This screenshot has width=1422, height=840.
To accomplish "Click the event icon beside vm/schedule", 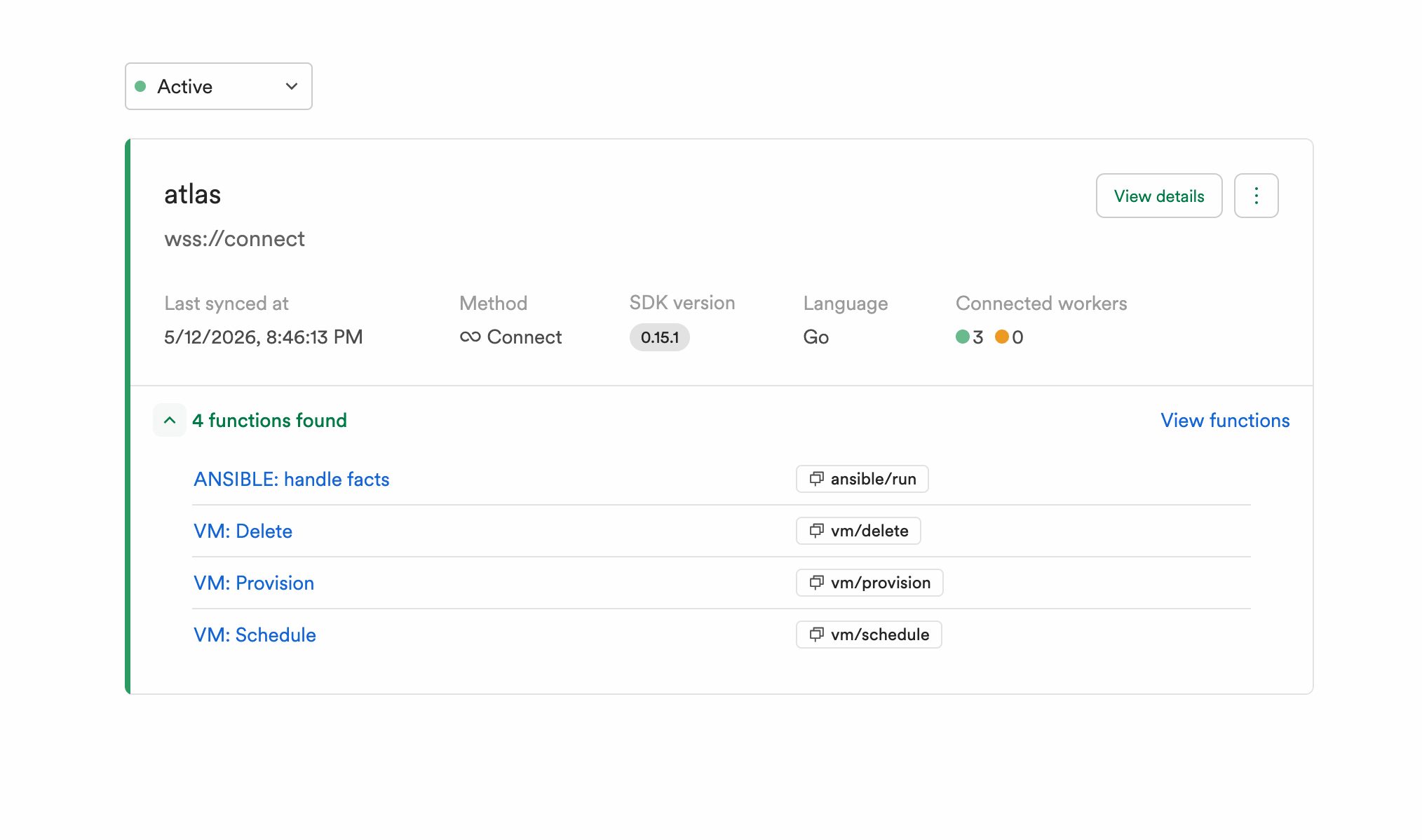I will (x=816, y=635).
